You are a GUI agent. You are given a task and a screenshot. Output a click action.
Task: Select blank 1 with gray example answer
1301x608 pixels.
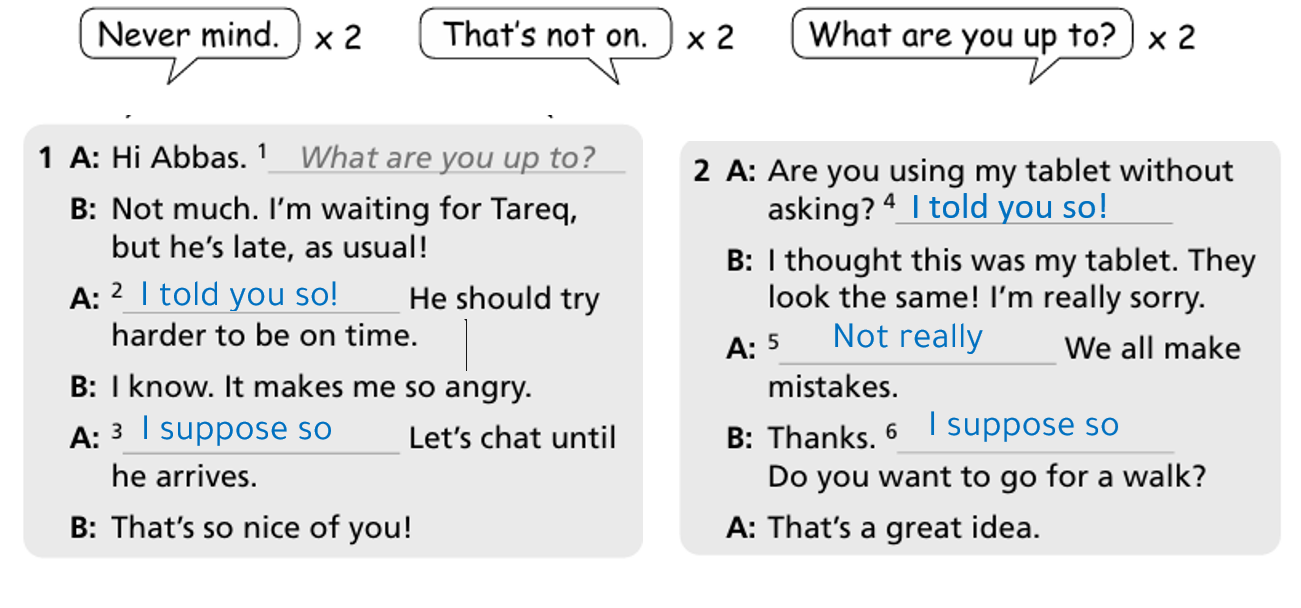pyautogui.click(x=447, y=158)
